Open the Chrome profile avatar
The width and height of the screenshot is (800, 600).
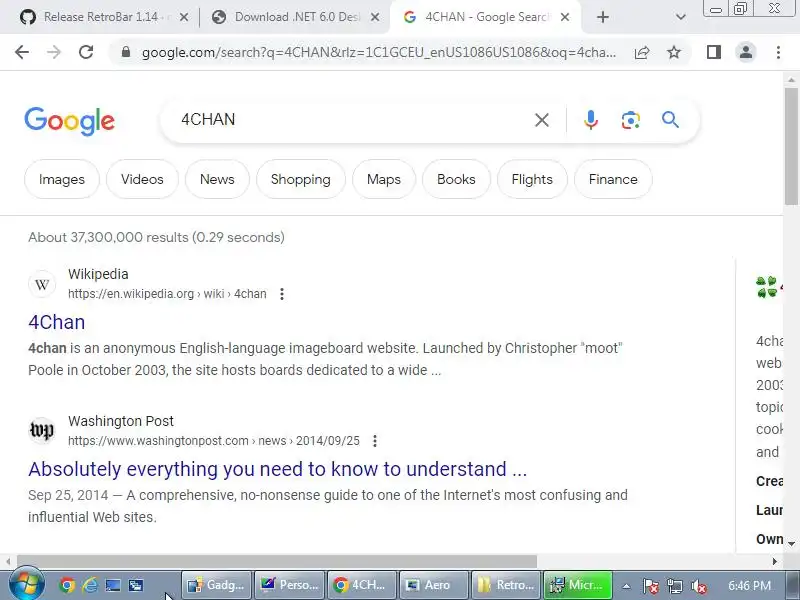click(x=746, y=52)
